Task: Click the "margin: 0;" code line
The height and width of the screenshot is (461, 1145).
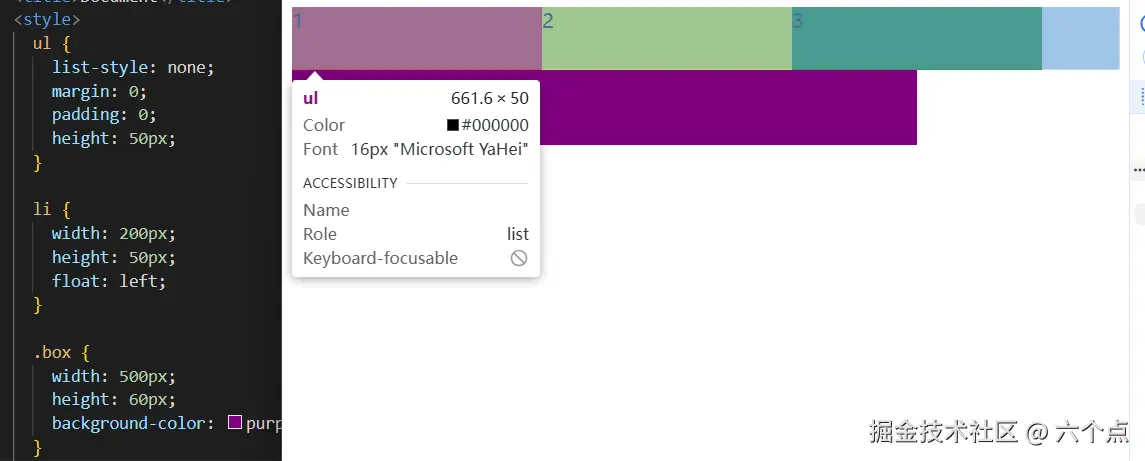Action: click(x=99, y=91)
